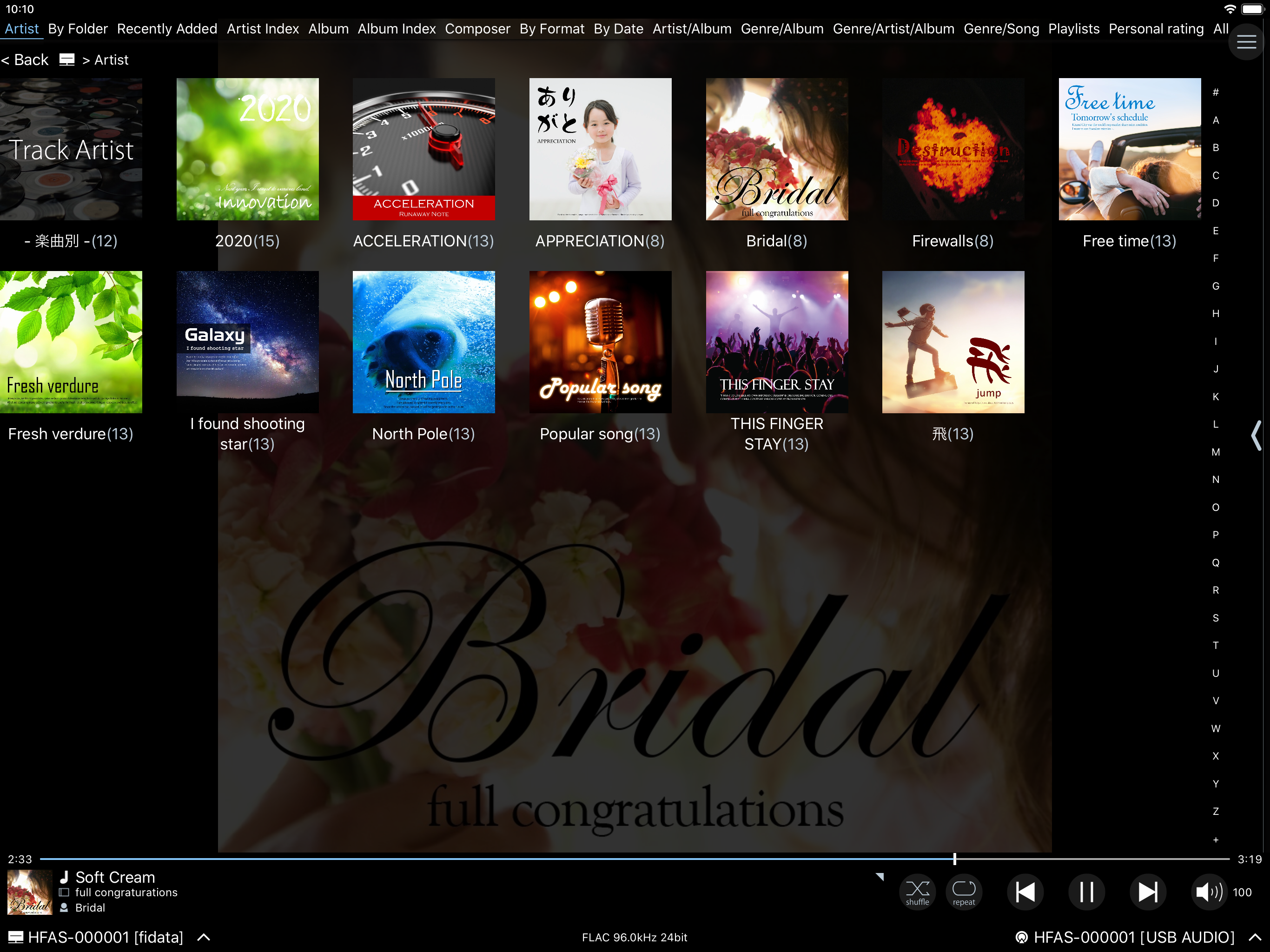Click the music note icon by Soft Cream

point(64,877)
